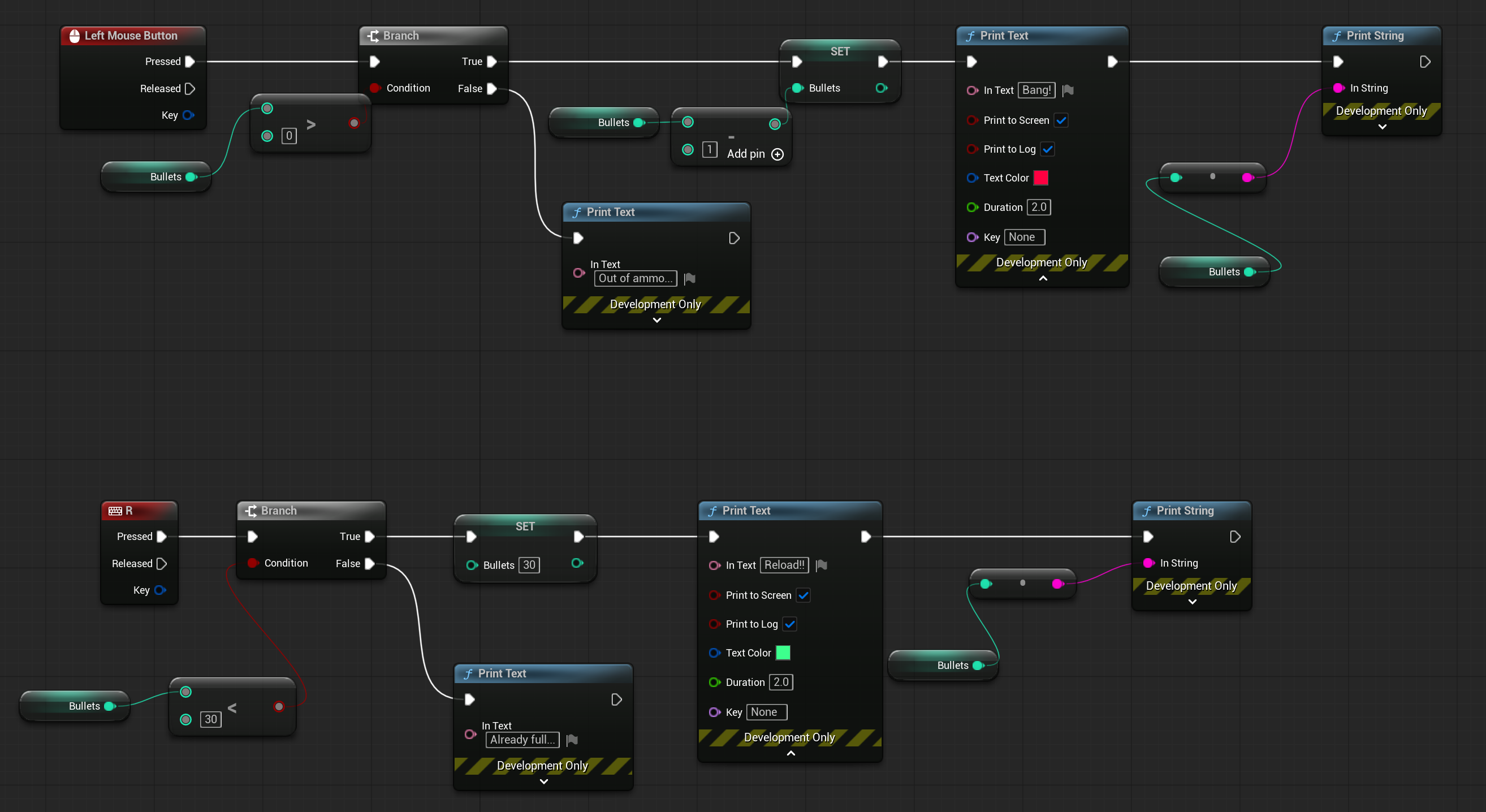
Task: Click the Reload!! Print Text Duration pin
Action: tap(714, 683)
